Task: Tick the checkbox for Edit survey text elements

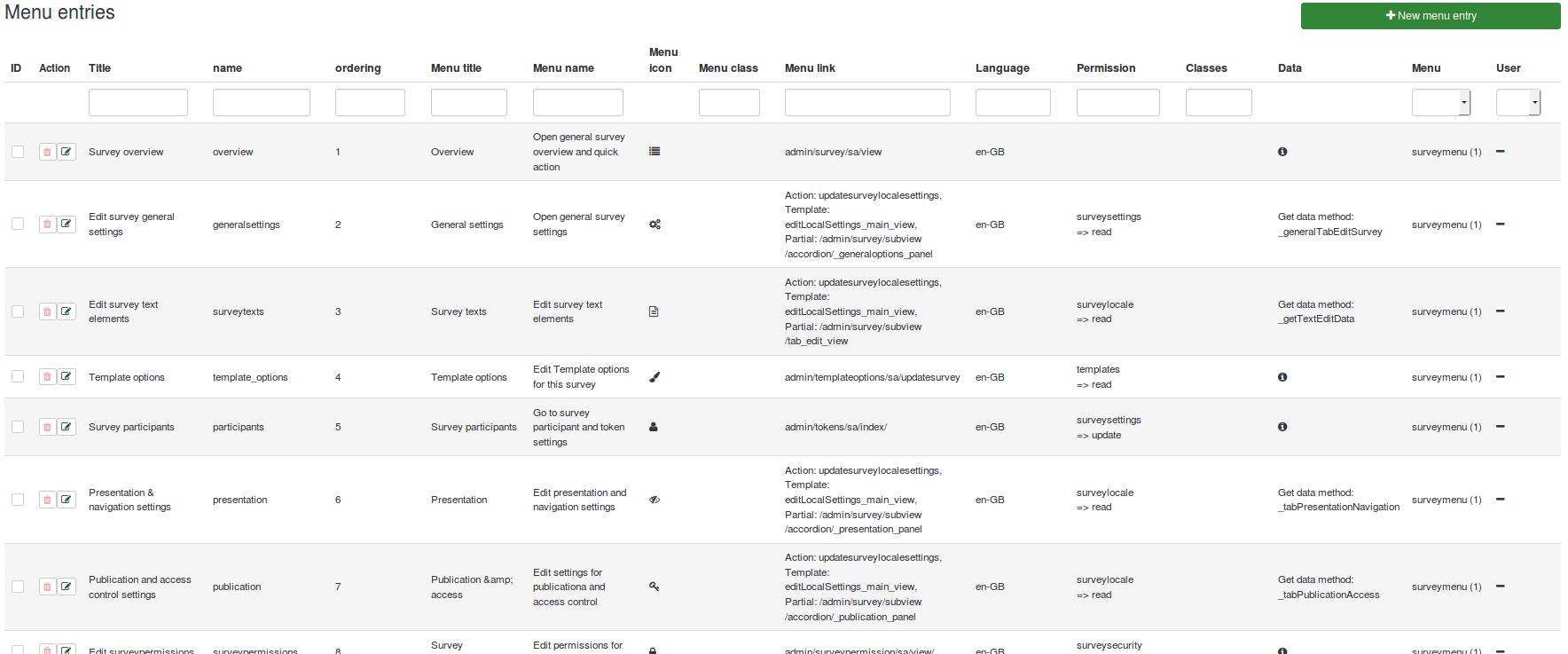Action: pyautogui.click(x=18, y=311)
